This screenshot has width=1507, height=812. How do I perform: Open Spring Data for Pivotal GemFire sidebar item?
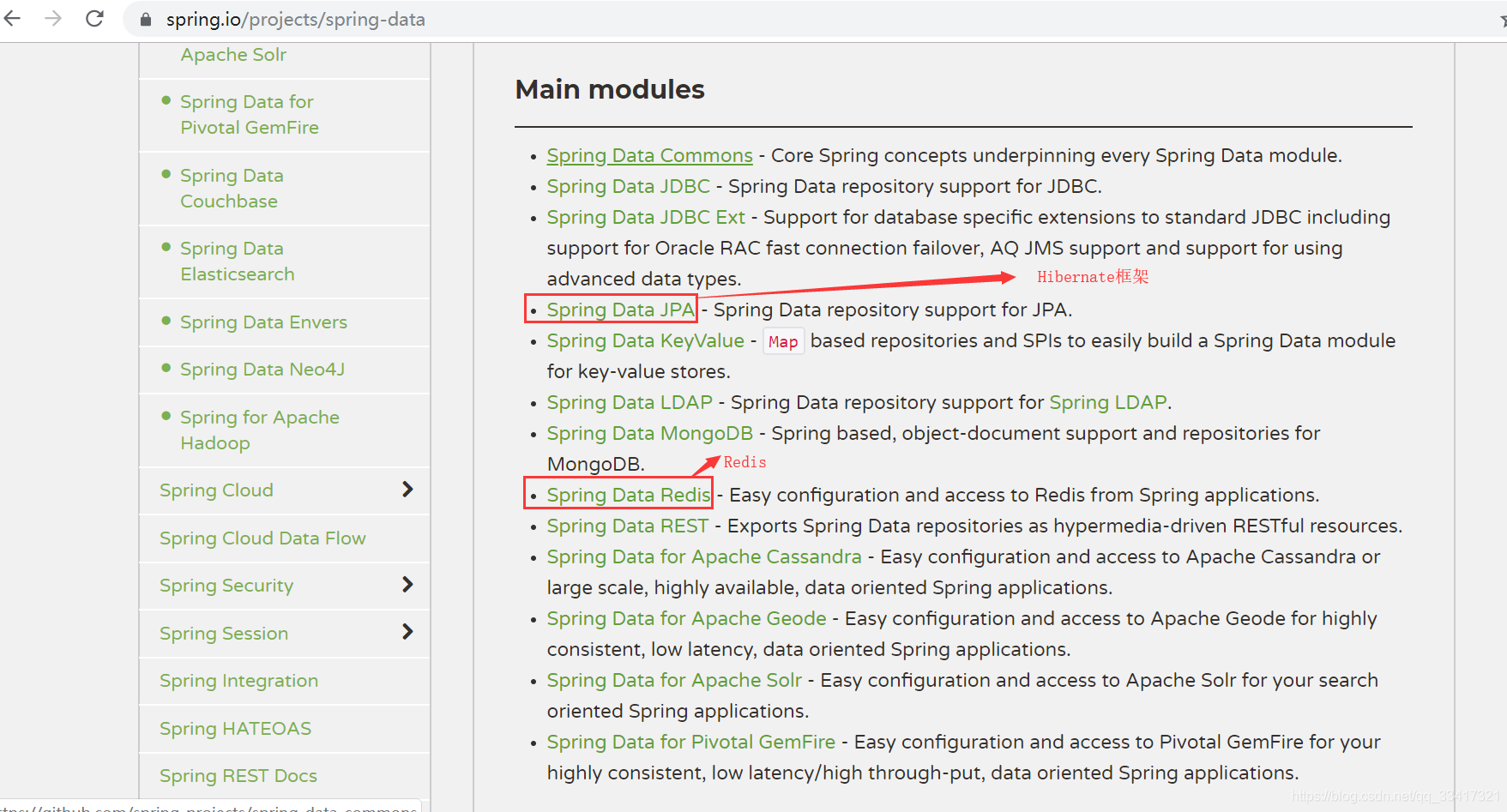pyautogui.click(x=250, y=115)
